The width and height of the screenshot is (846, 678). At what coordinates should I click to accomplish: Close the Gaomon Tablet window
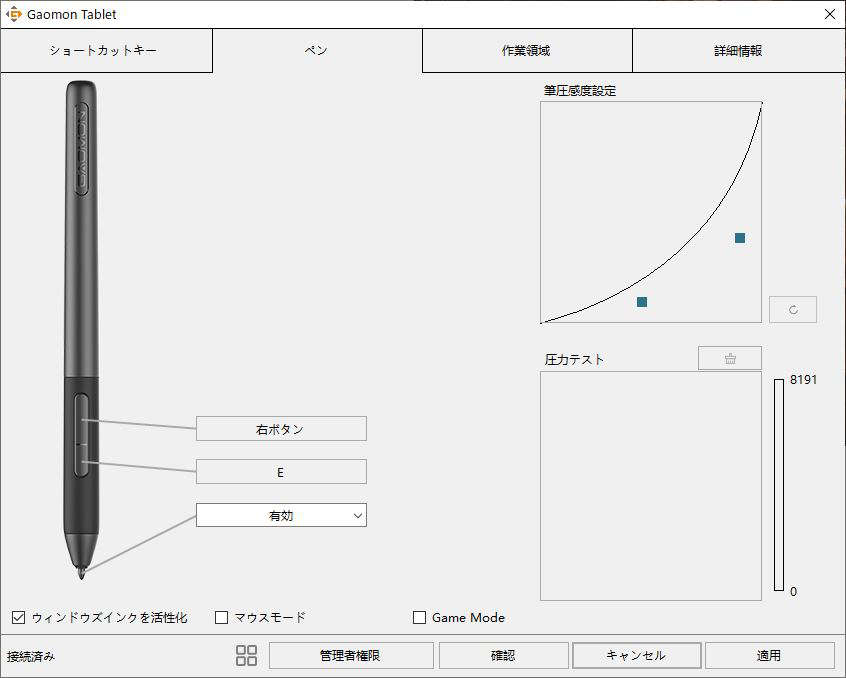coord(830,14)
